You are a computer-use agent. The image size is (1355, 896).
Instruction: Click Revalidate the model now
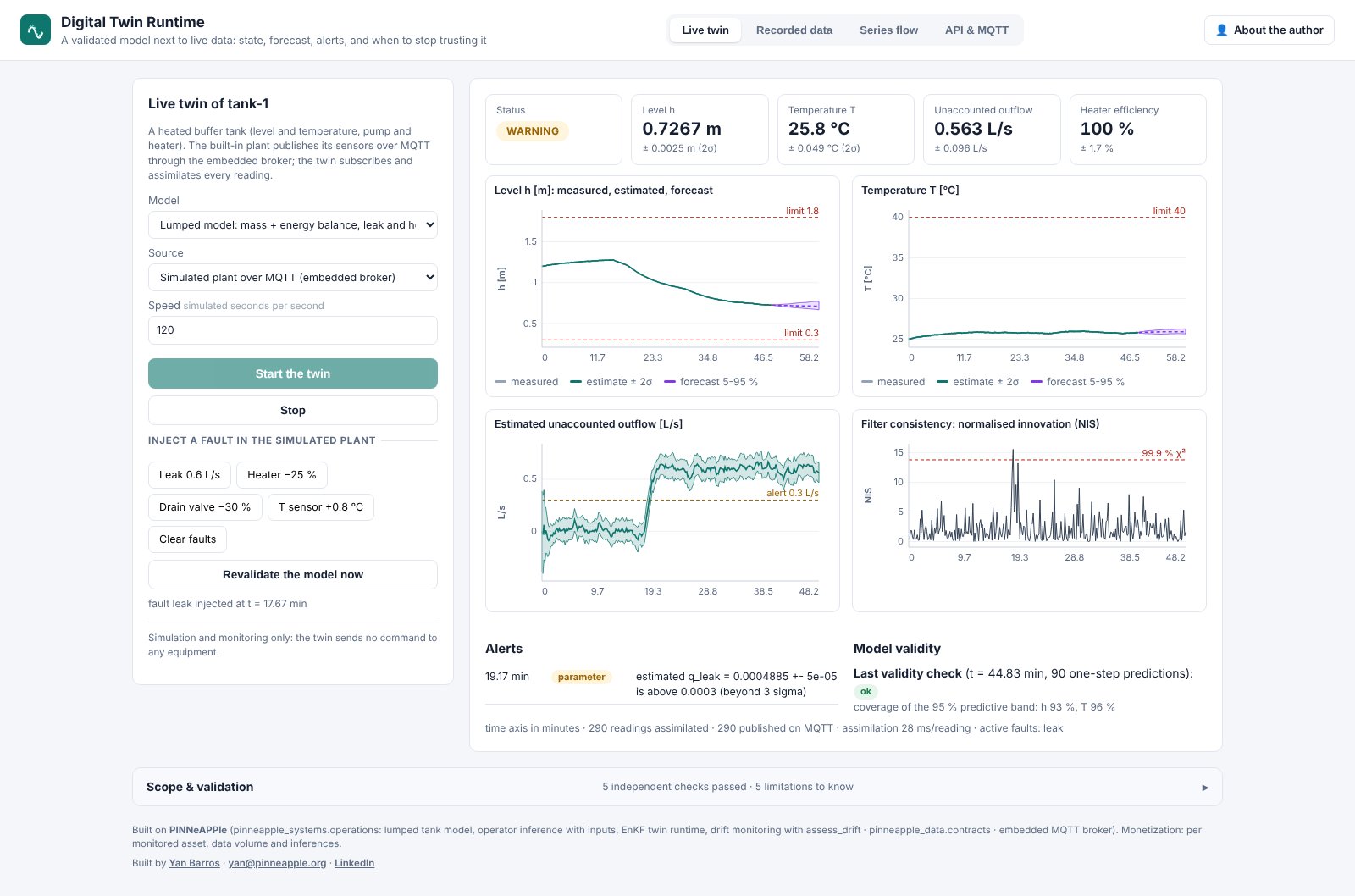293,574
